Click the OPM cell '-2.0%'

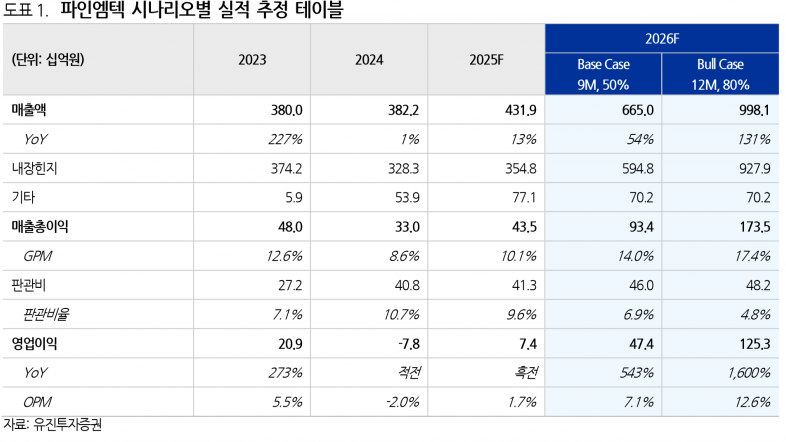click(x=403, y=402)
